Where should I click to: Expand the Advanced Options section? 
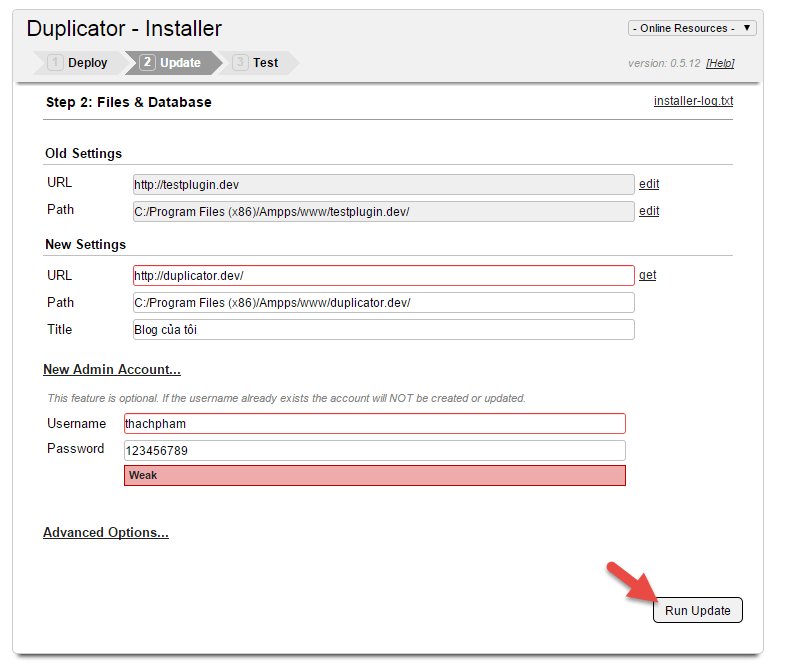click(x=105, y=532)
